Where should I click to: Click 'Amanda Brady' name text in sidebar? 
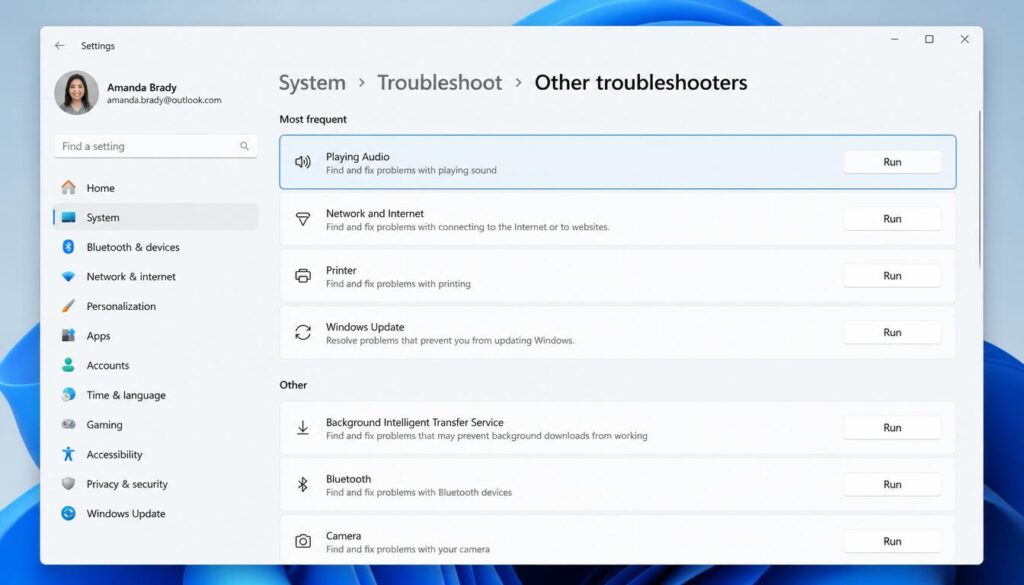142,87
